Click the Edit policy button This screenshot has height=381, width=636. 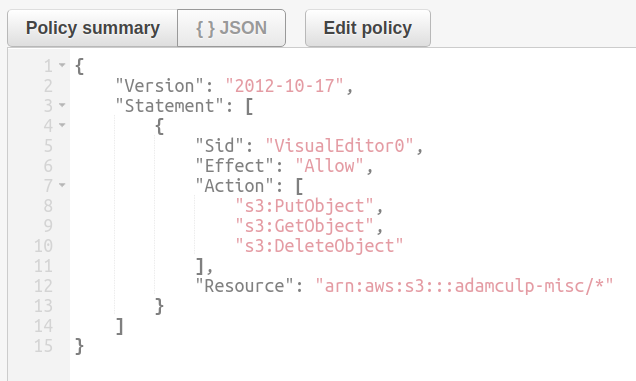pyautogui.click(x=367, y=28)
